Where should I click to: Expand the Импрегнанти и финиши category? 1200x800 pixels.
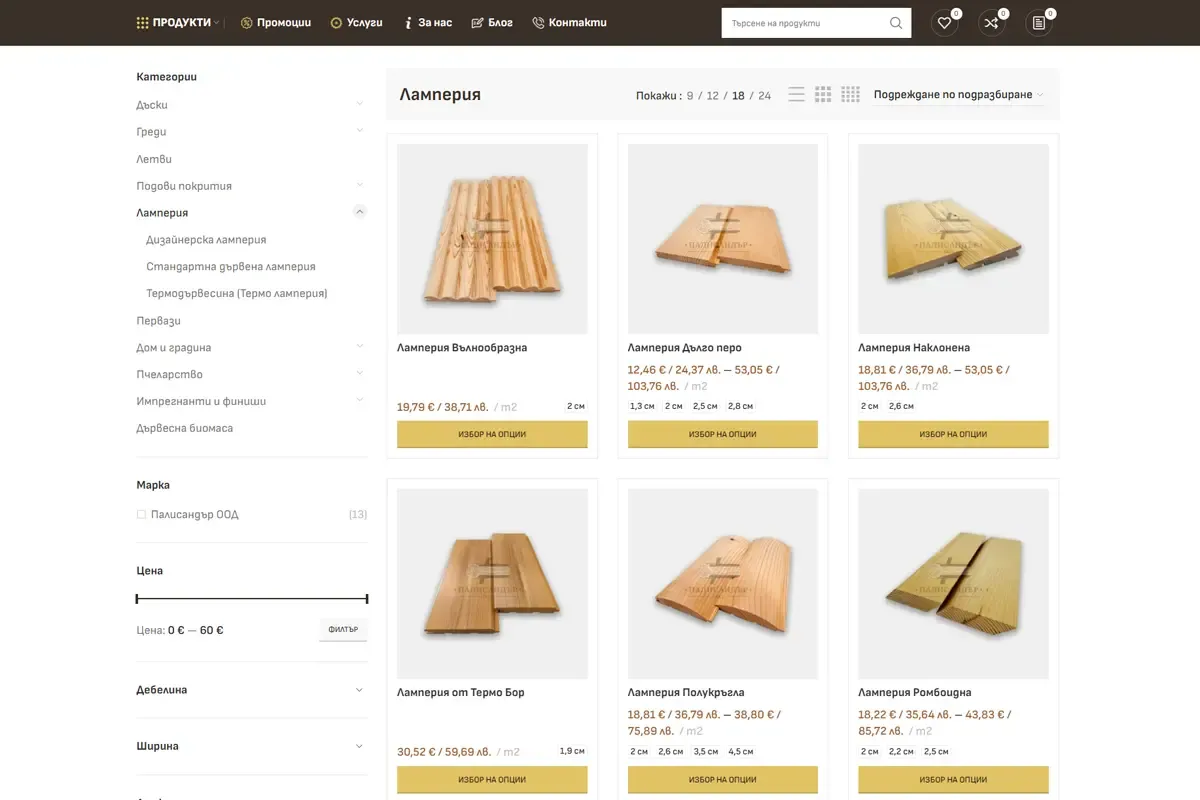[x=360, y=401]
